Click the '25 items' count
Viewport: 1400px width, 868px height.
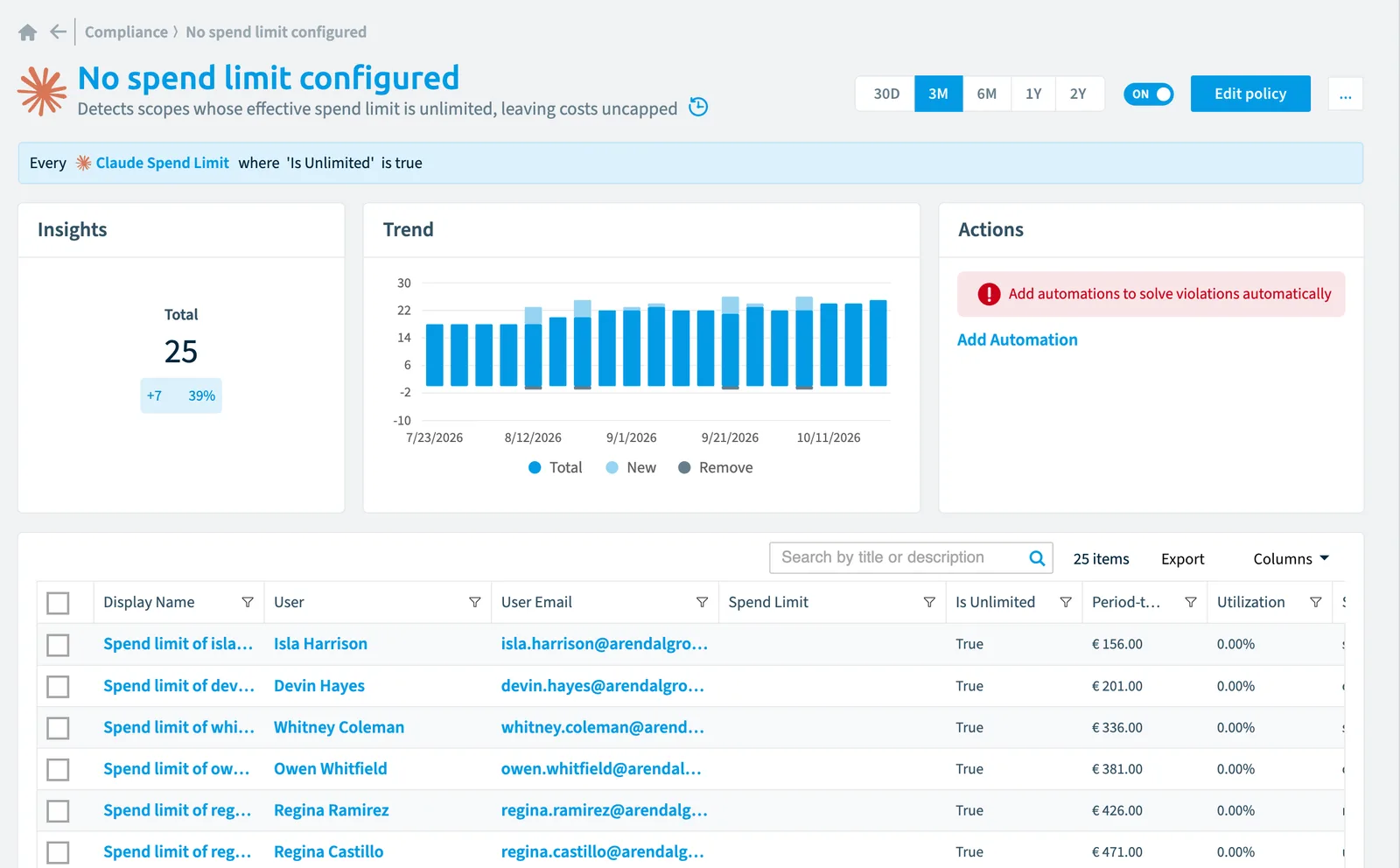pyautogui.click(x=1102, y=559)
